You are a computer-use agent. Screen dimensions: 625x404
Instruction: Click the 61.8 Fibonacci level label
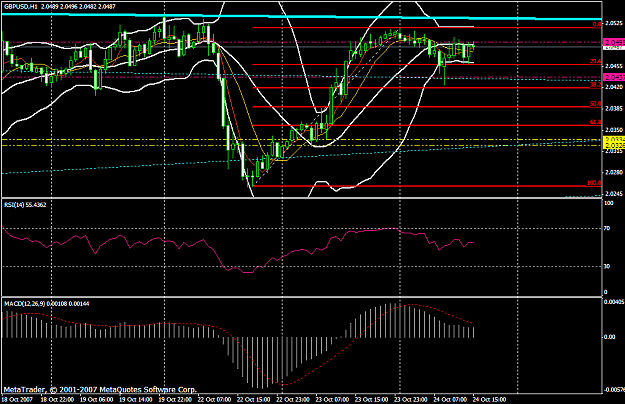pos(596,122)
